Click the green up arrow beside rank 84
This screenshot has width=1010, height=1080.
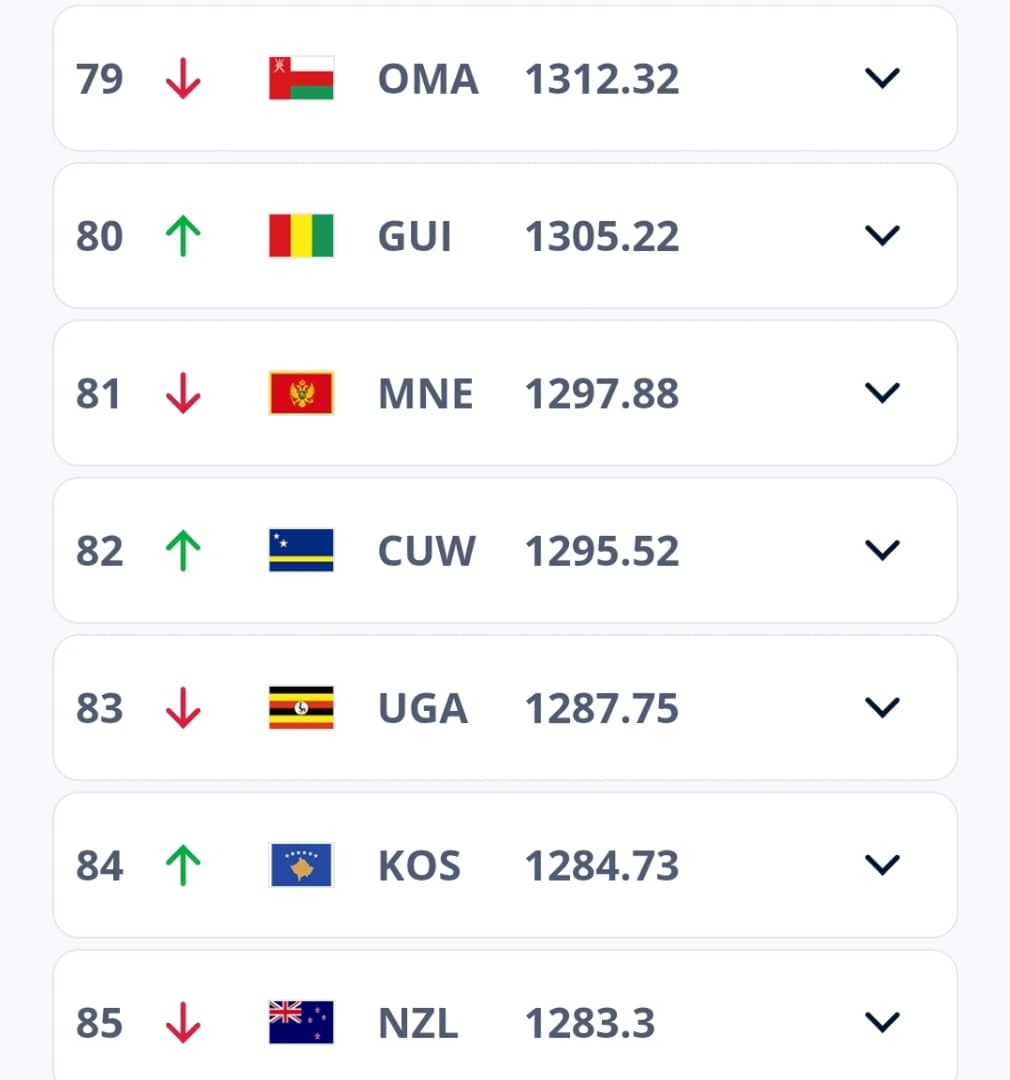(x=183, y=866)
